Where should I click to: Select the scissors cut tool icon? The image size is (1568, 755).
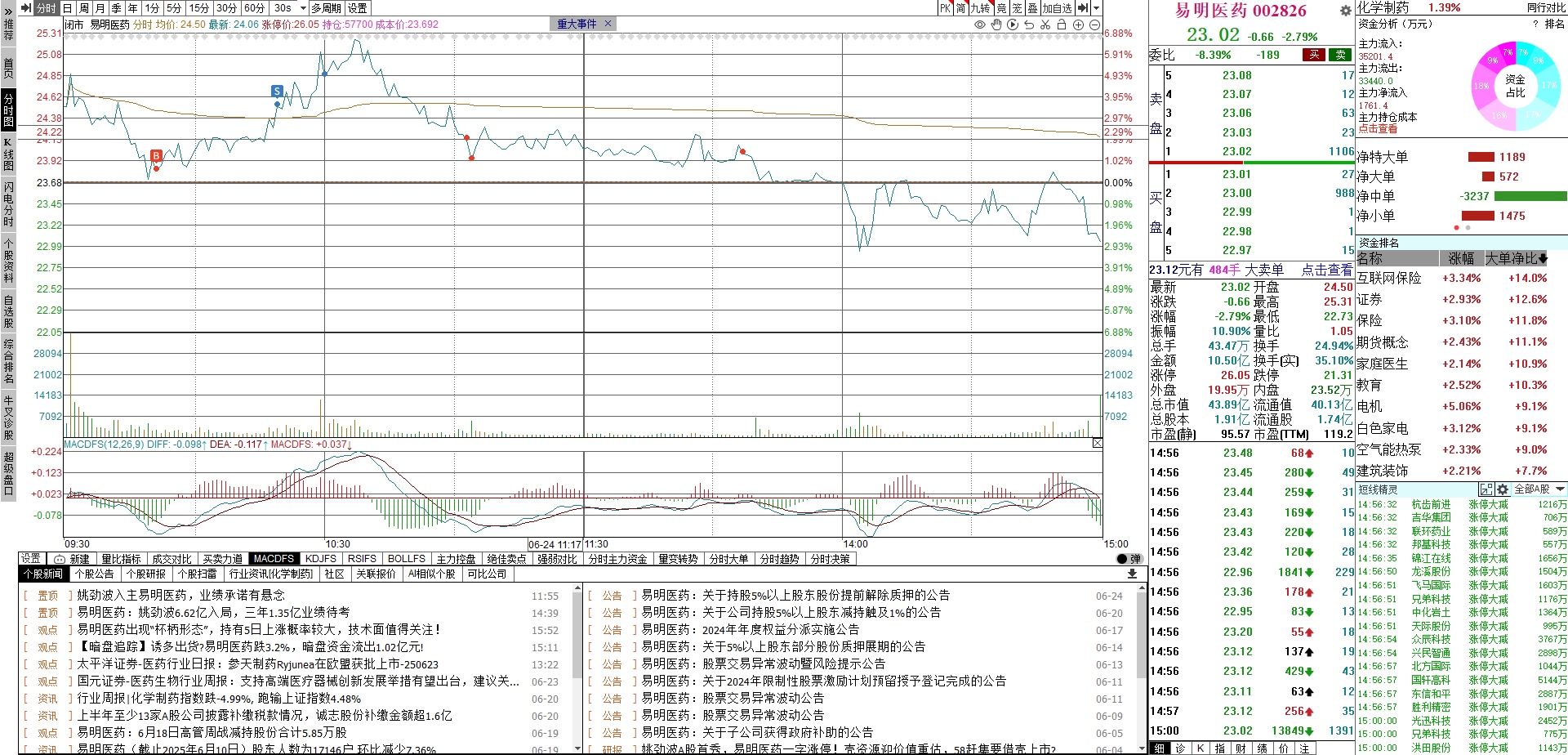click(1045, 25)
